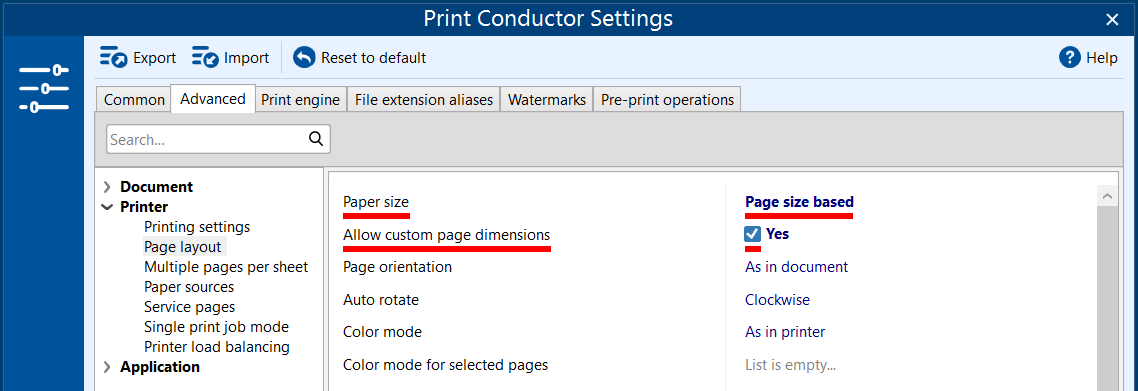
Task: Select Printer load balancing item
Action: coord(216,347)
